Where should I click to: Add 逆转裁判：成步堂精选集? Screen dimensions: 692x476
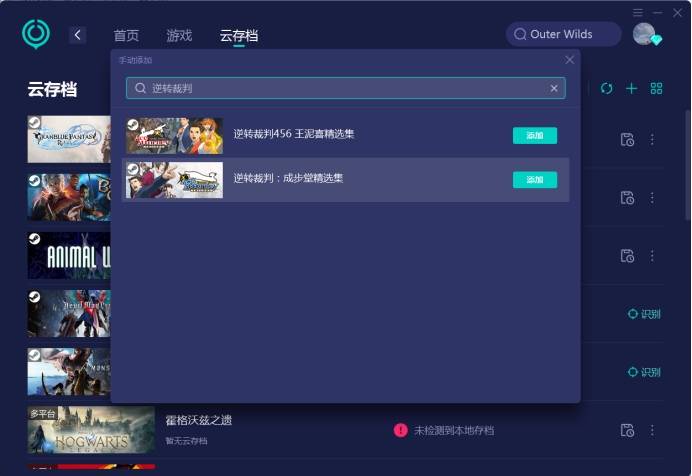coord(534,180)
